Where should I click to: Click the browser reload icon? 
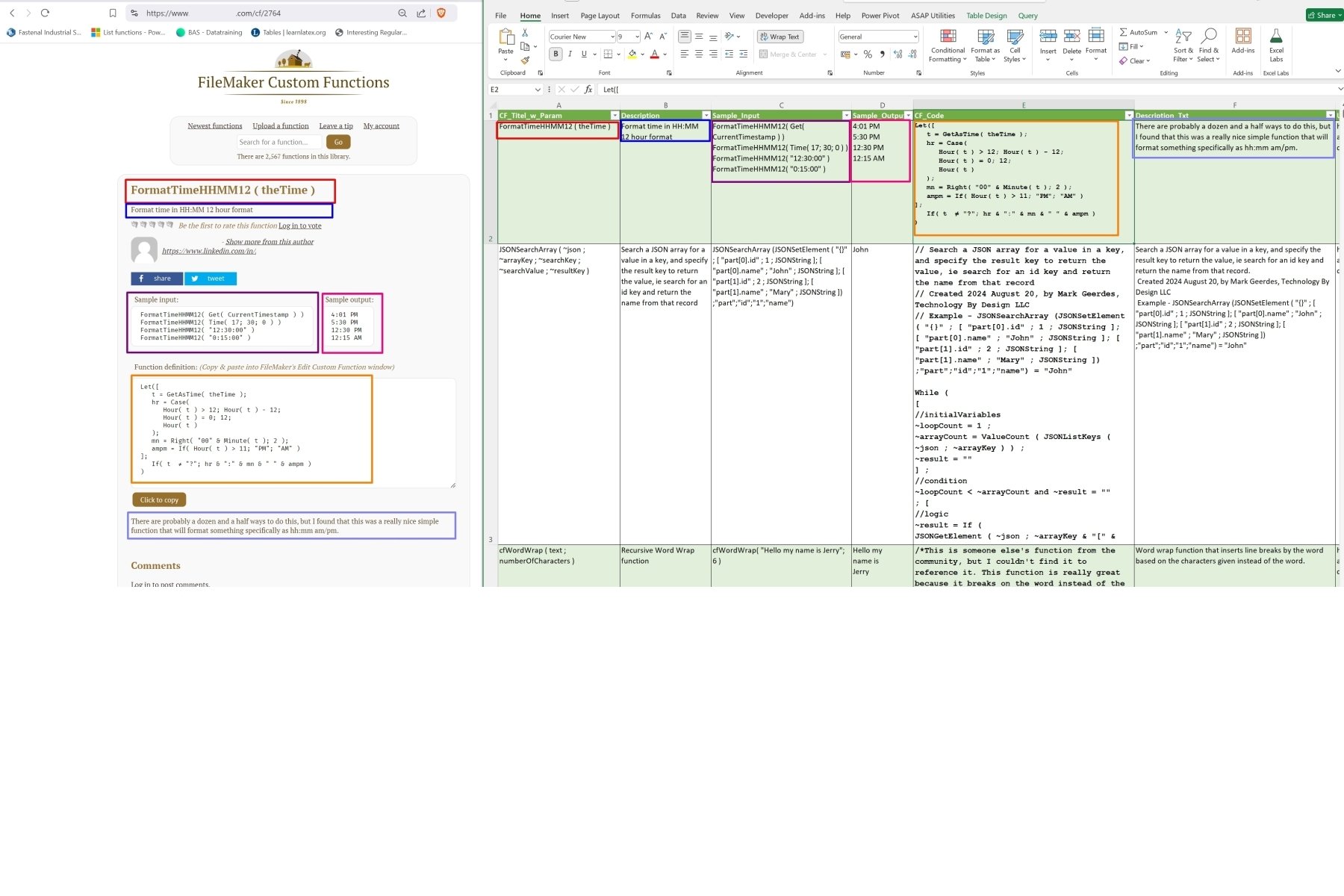(x=45, y=13)
